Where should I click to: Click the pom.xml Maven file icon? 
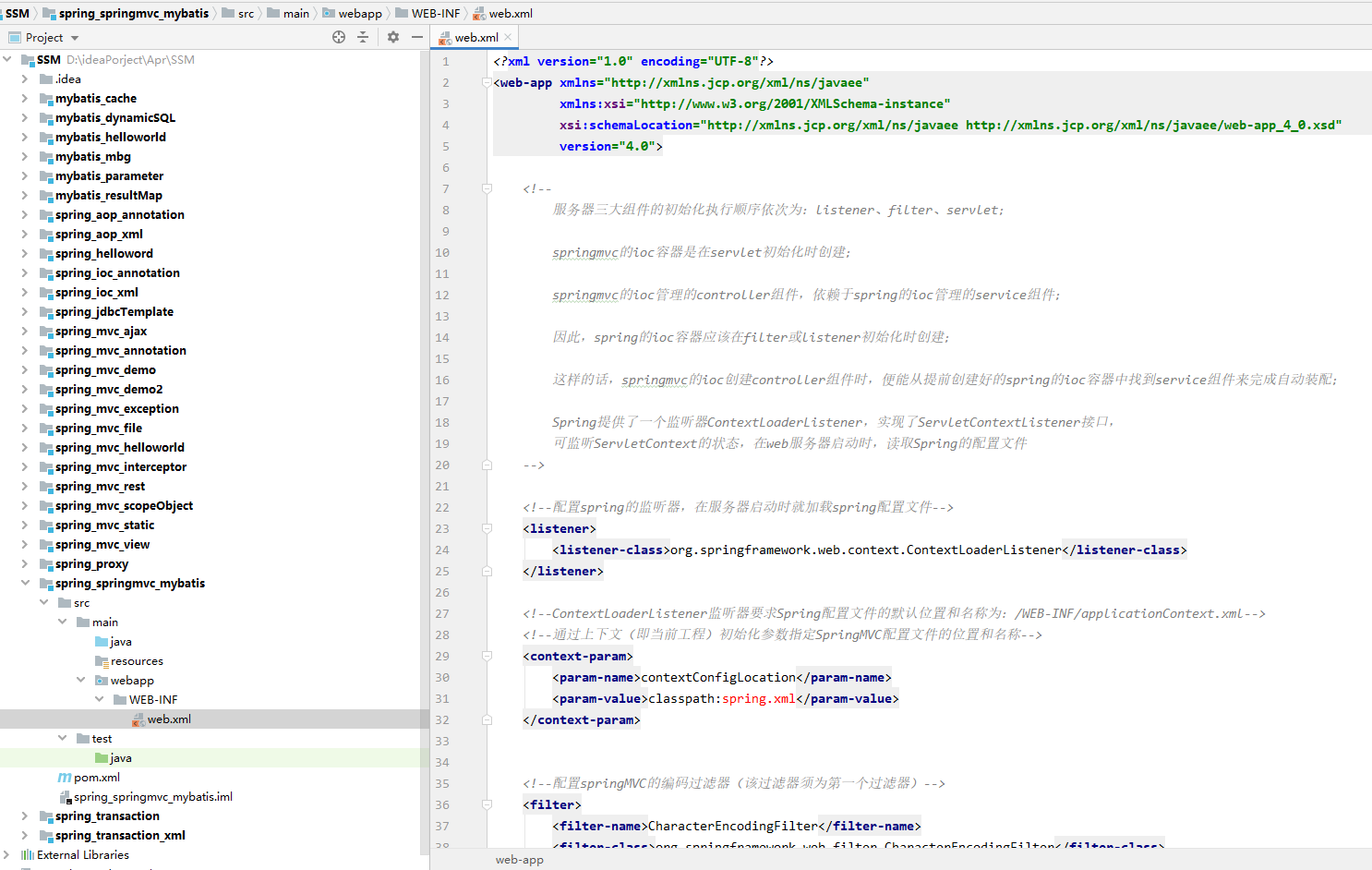(x=65, y=777)
